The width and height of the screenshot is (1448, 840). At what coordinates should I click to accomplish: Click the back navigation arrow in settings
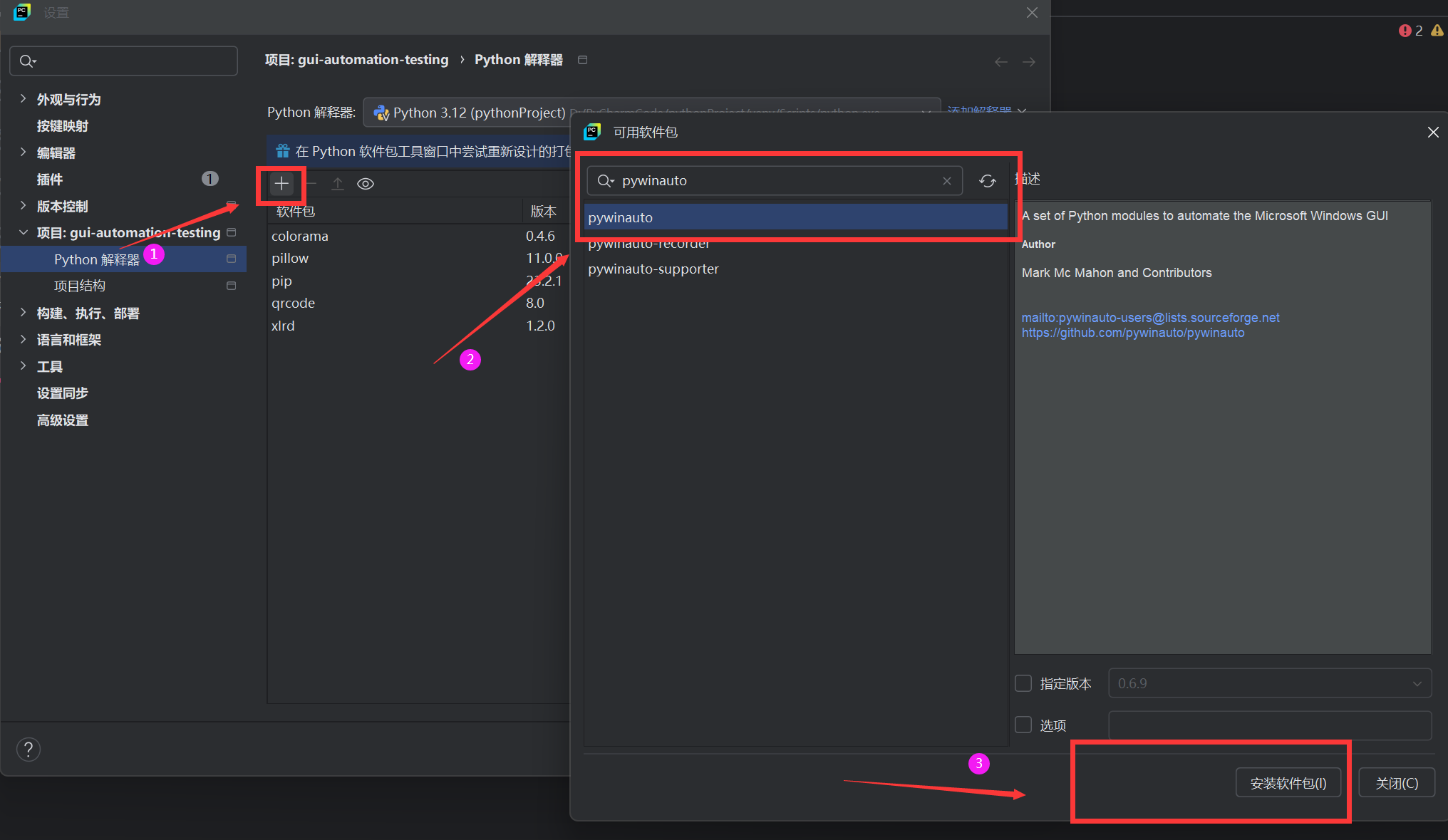point(1001,62)
